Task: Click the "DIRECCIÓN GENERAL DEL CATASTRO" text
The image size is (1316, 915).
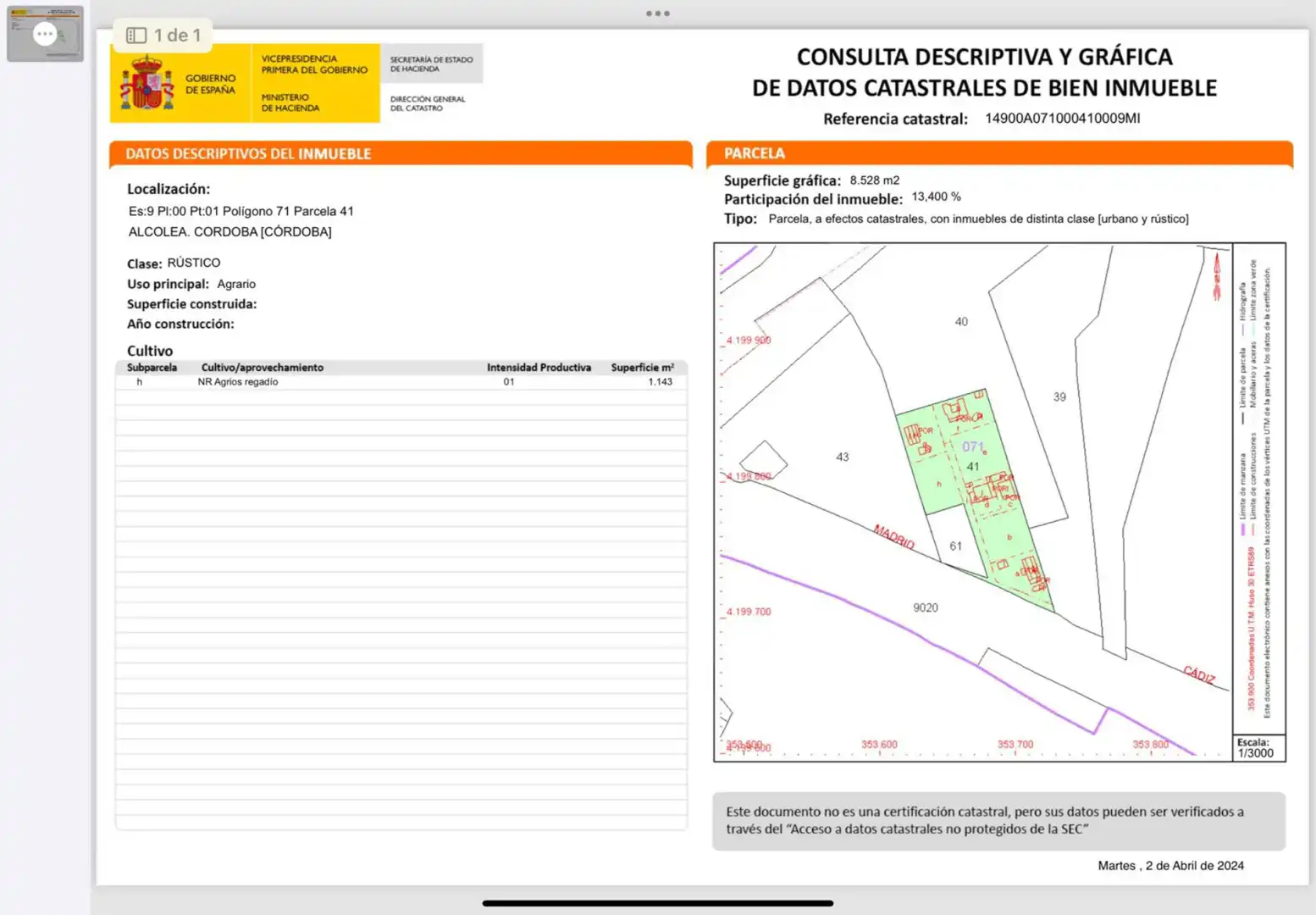Action: (x=428, y=103)
